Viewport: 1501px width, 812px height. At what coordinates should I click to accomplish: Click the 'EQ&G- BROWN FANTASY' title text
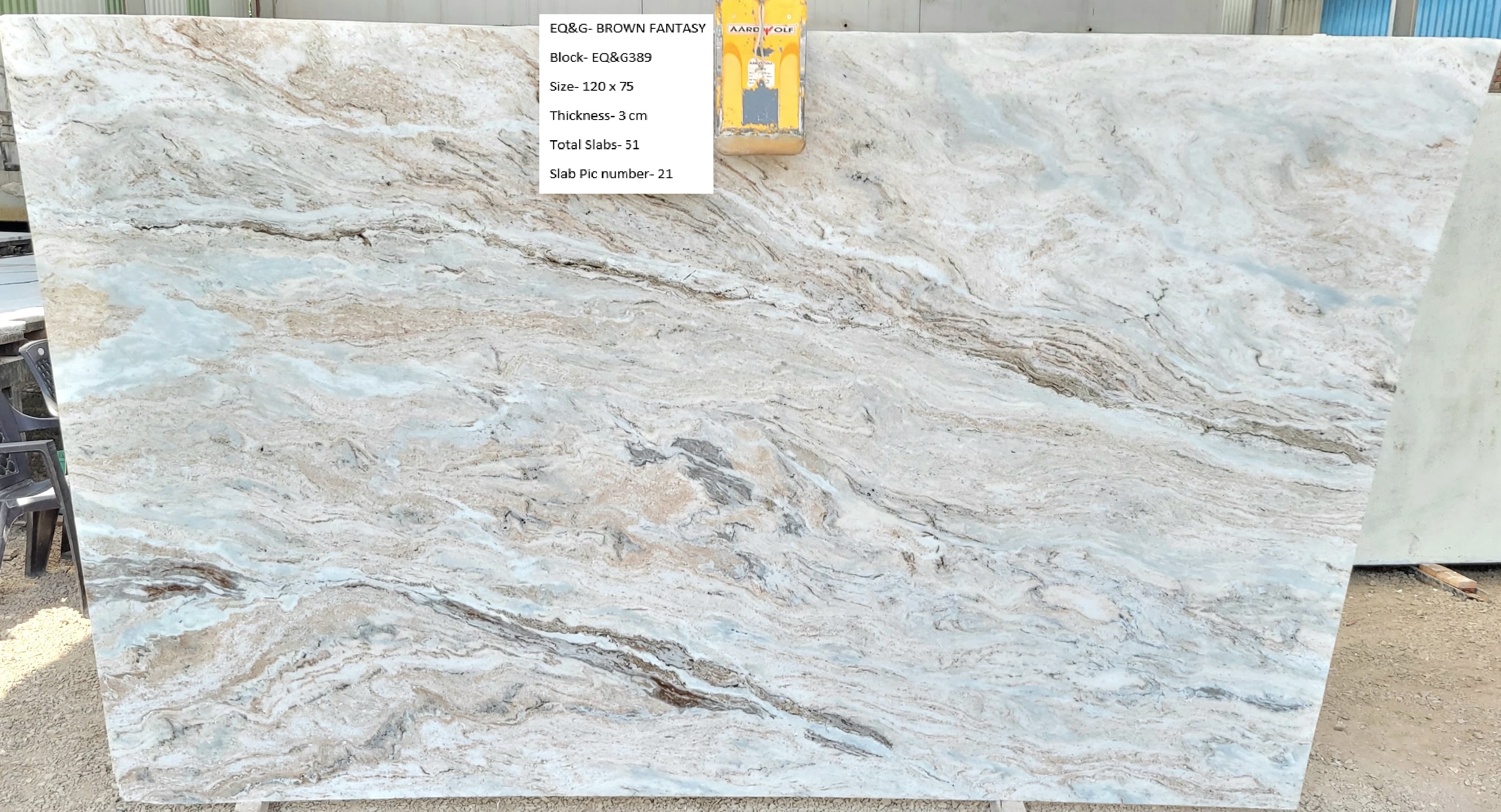627,28
